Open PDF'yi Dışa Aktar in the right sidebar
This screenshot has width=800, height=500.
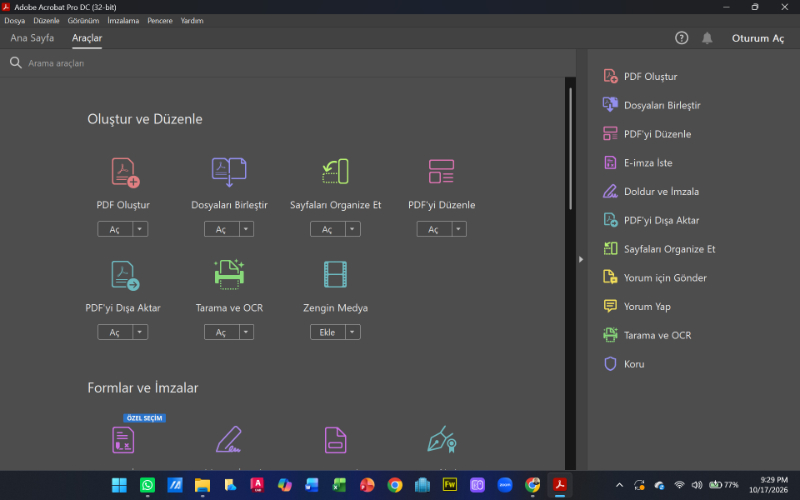(x=651, y=220)
